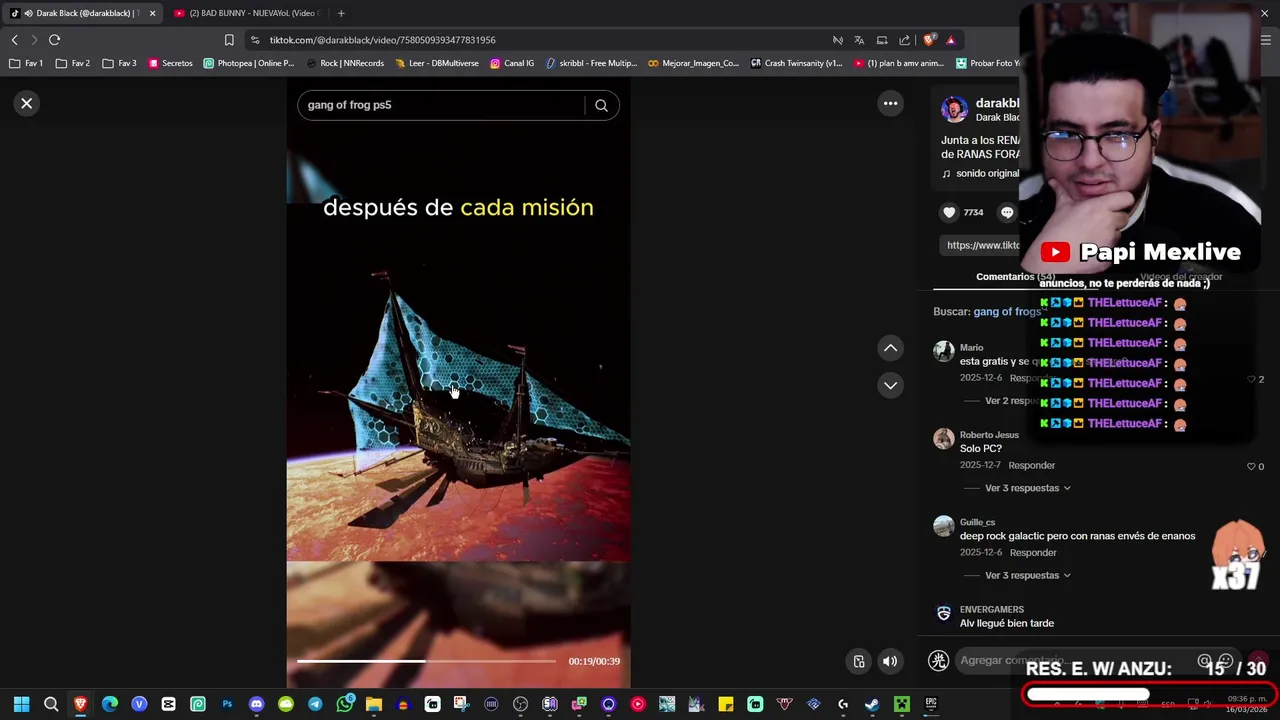Close the TikTok video viewer with X
1280x720 pixels.
pos(27,103)
